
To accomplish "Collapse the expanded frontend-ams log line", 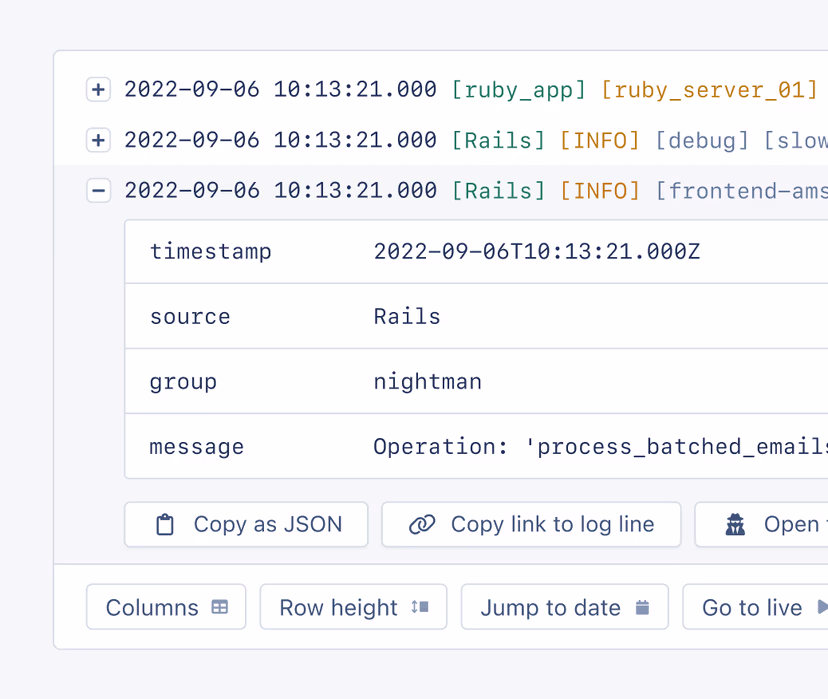I will click(98, 190).
